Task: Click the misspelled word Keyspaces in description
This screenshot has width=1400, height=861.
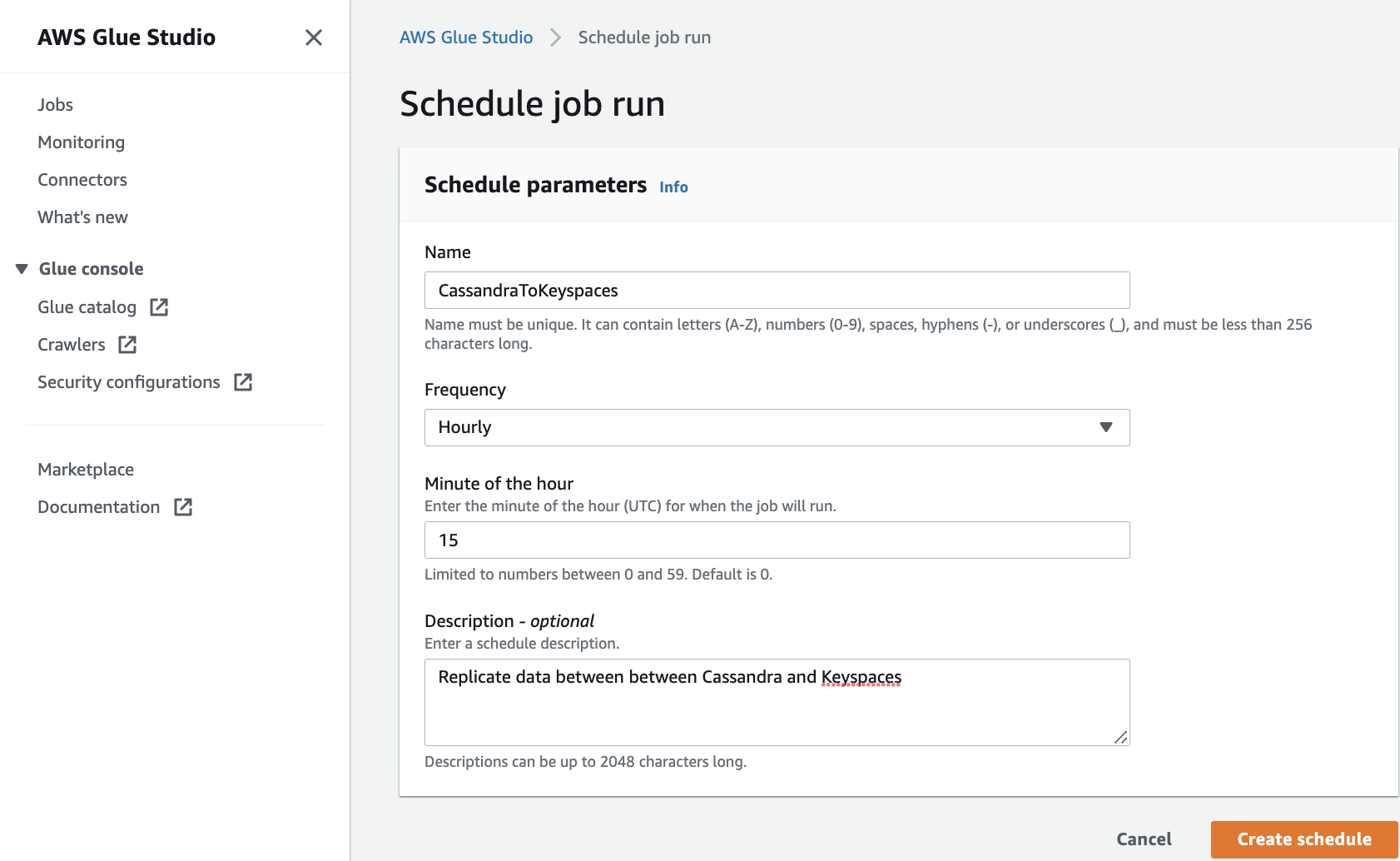Action: (x=861, y=678)
